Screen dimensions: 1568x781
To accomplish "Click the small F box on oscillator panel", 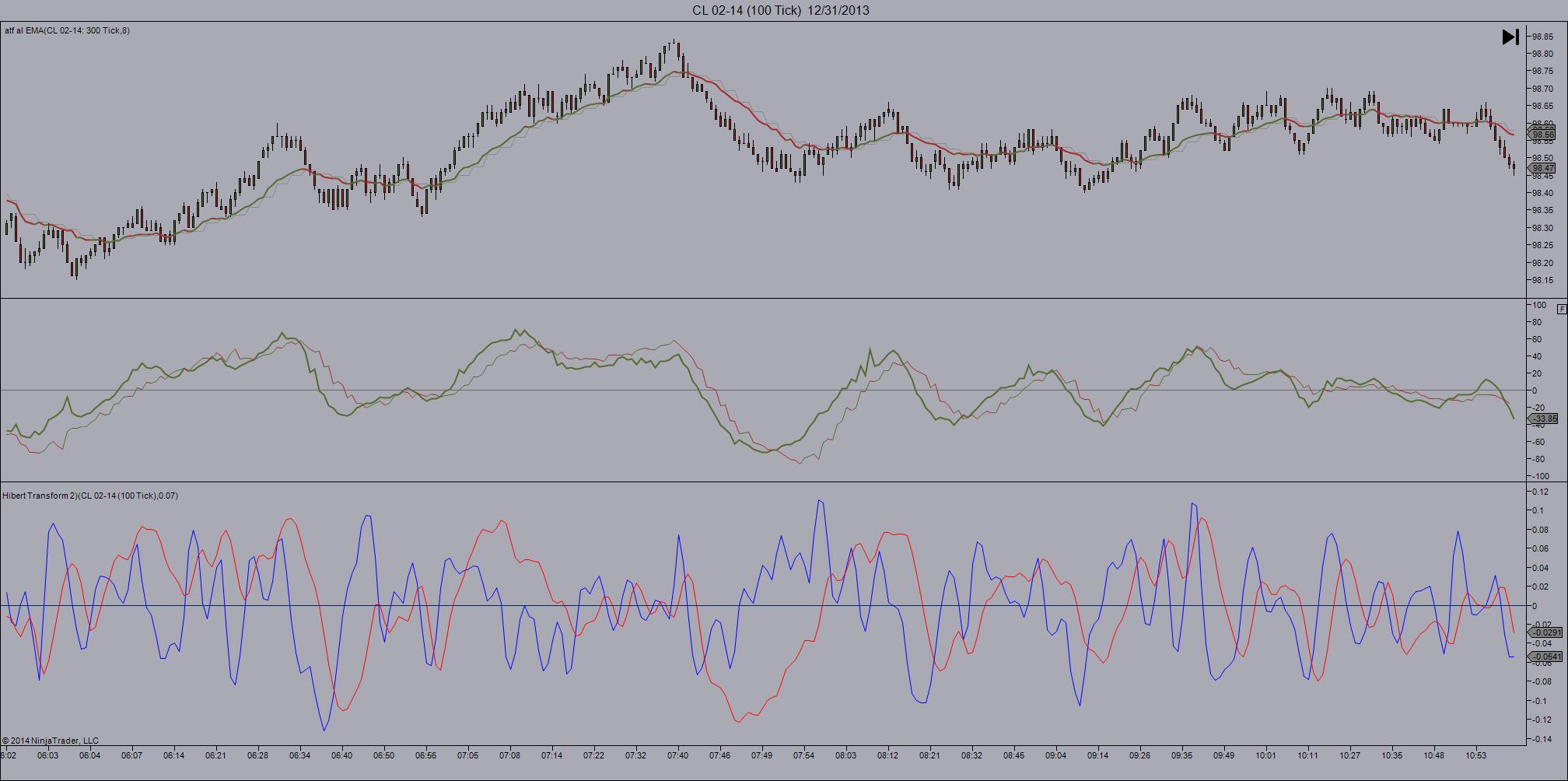I will (1562, 310).
